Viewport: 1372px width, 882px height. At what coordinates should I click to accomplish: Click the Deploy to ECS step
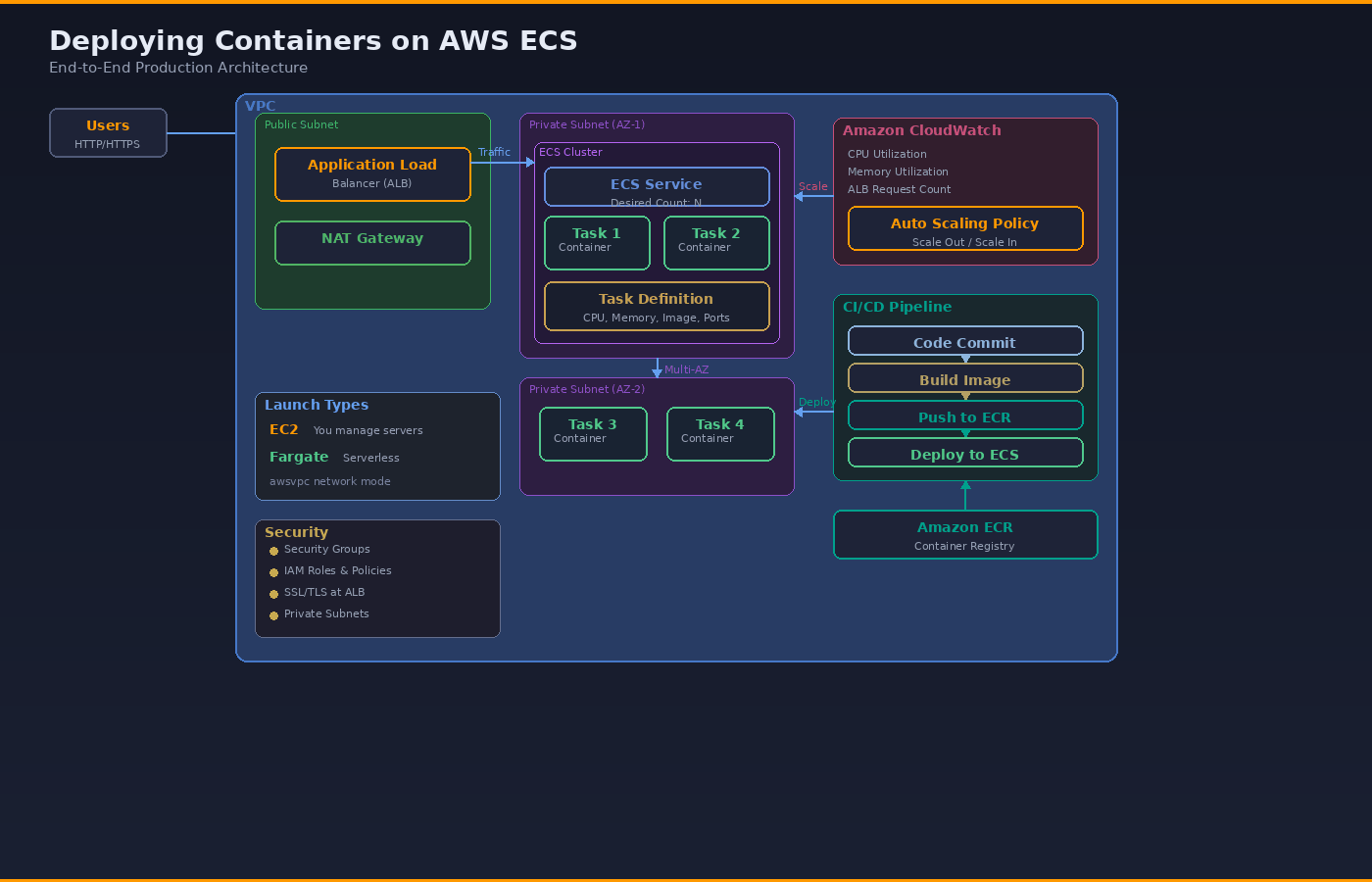(x=965, y=452)
